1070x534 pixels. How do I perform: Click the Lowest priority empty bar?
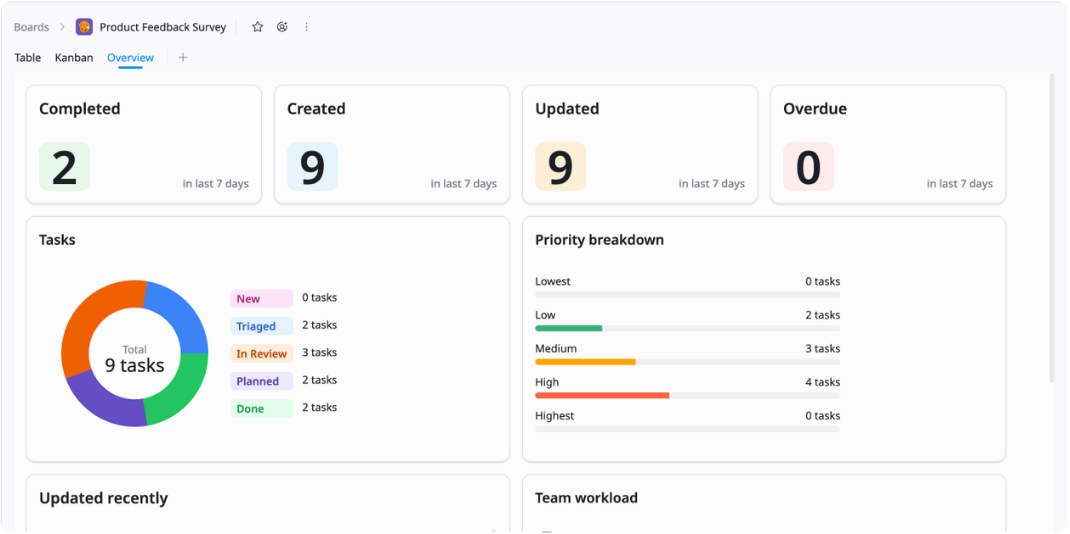click(687, 295)
